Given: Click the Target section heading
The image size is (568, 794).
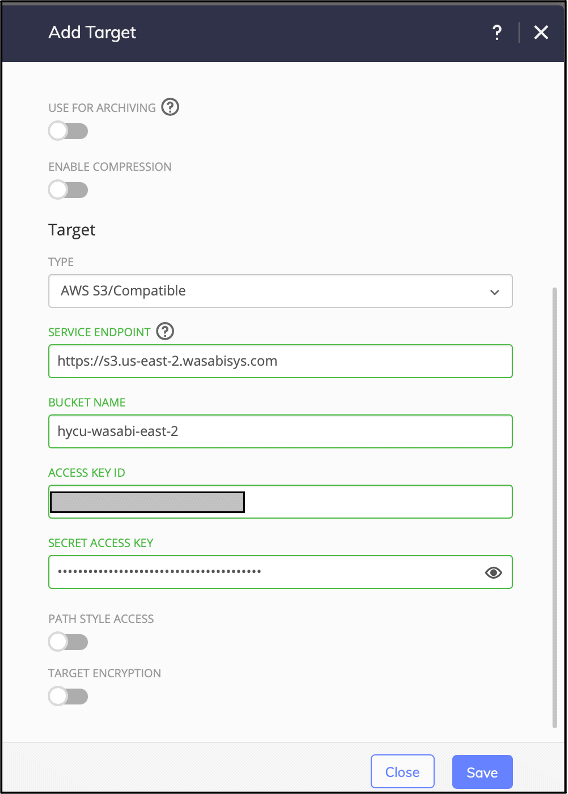Looking at the screenshot, I should point(71,230).
